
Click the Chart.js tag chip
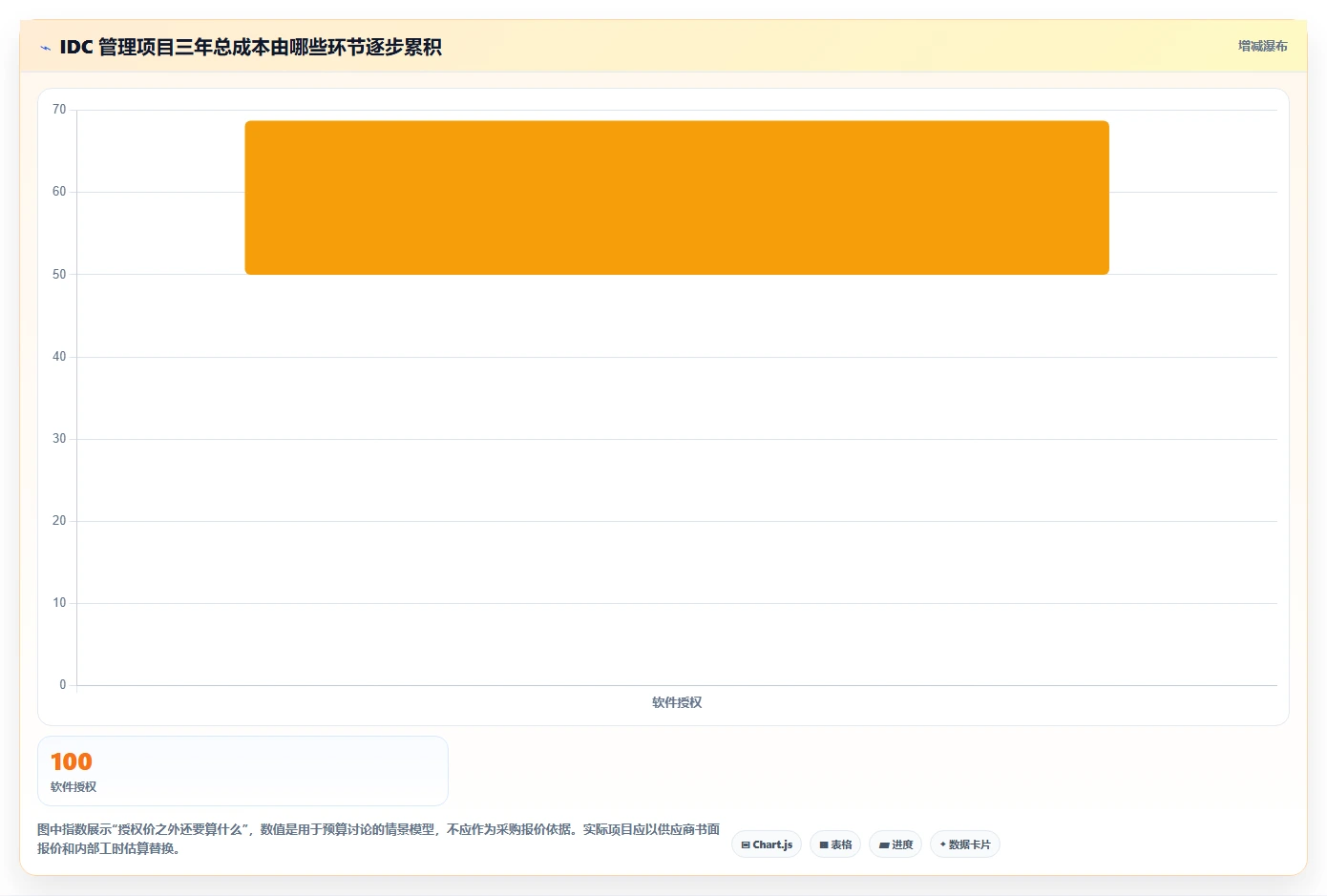(767, 844)
